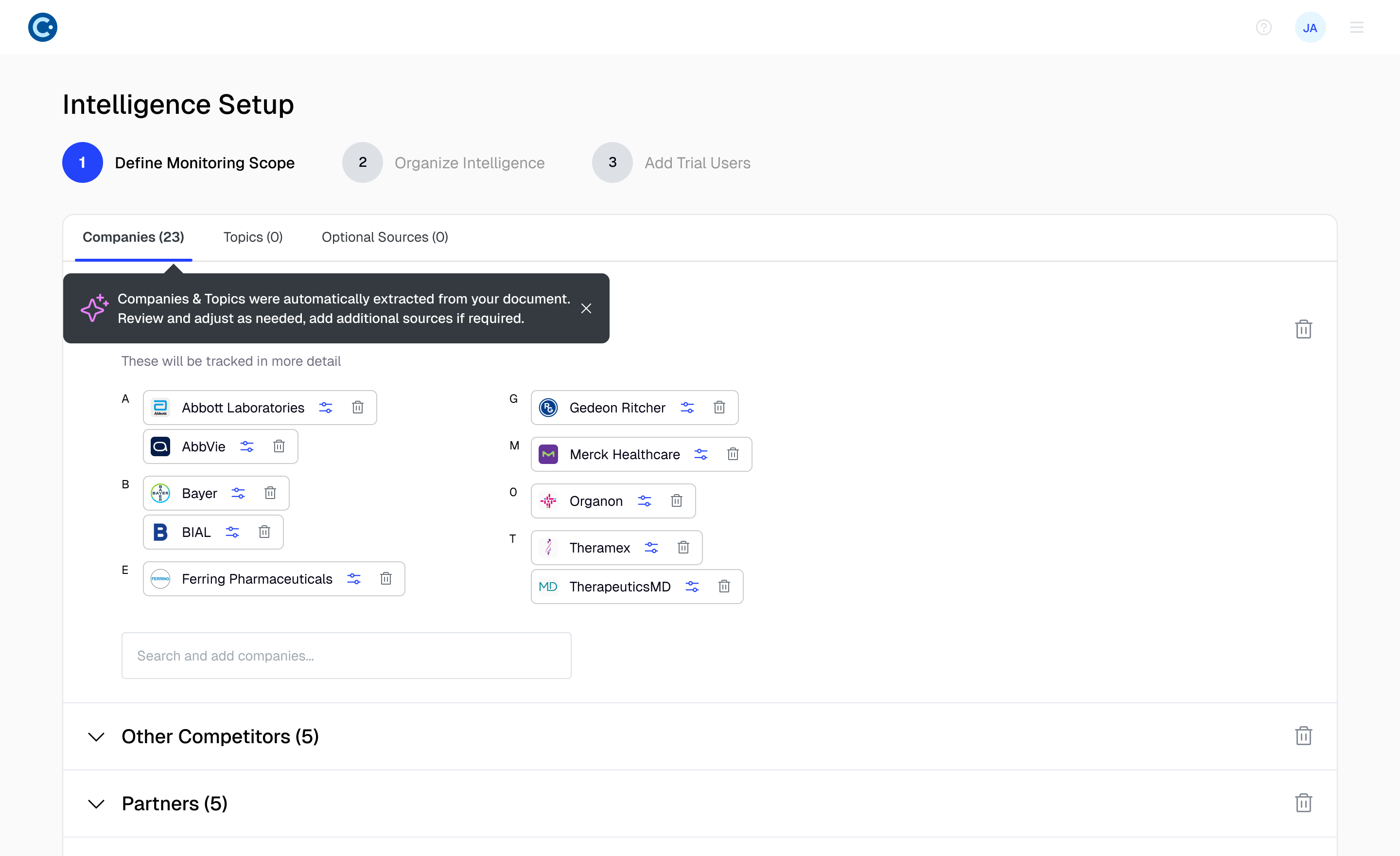This screenshot has width=1400, height=856.
Task: Switch to Optional Sources (0) tab
Action: pyautogui.click(x=385, y=237)
